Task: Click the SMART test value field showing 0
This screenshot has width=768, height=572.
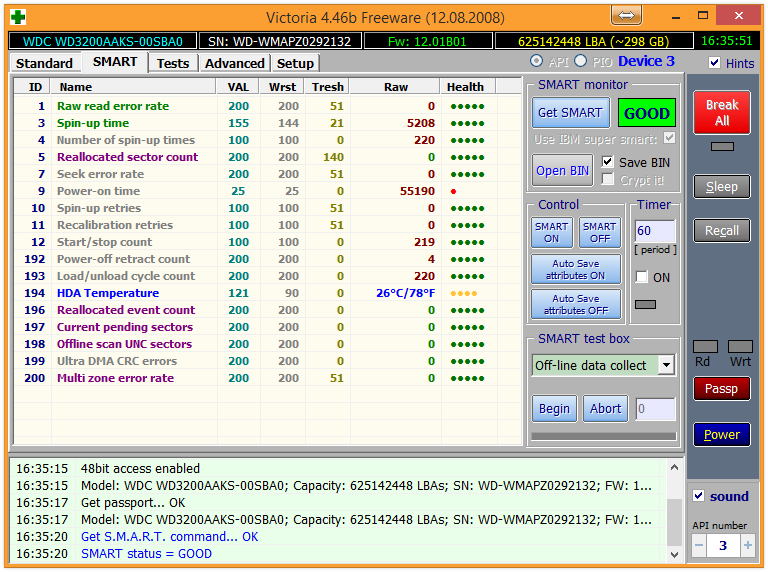Action: (x=655, y=408)
